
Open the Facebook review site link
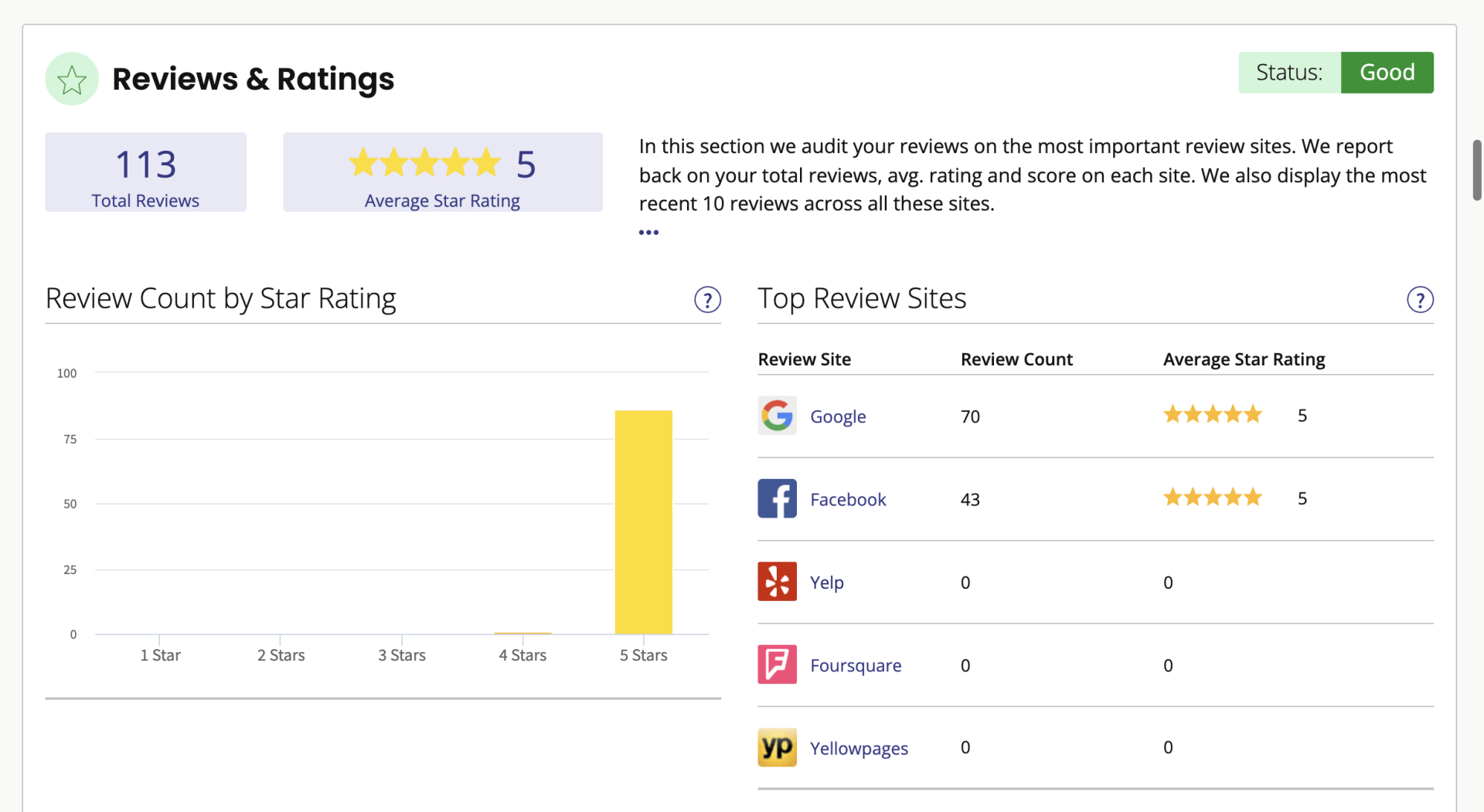pyautogui.click(x=848, y=499)
